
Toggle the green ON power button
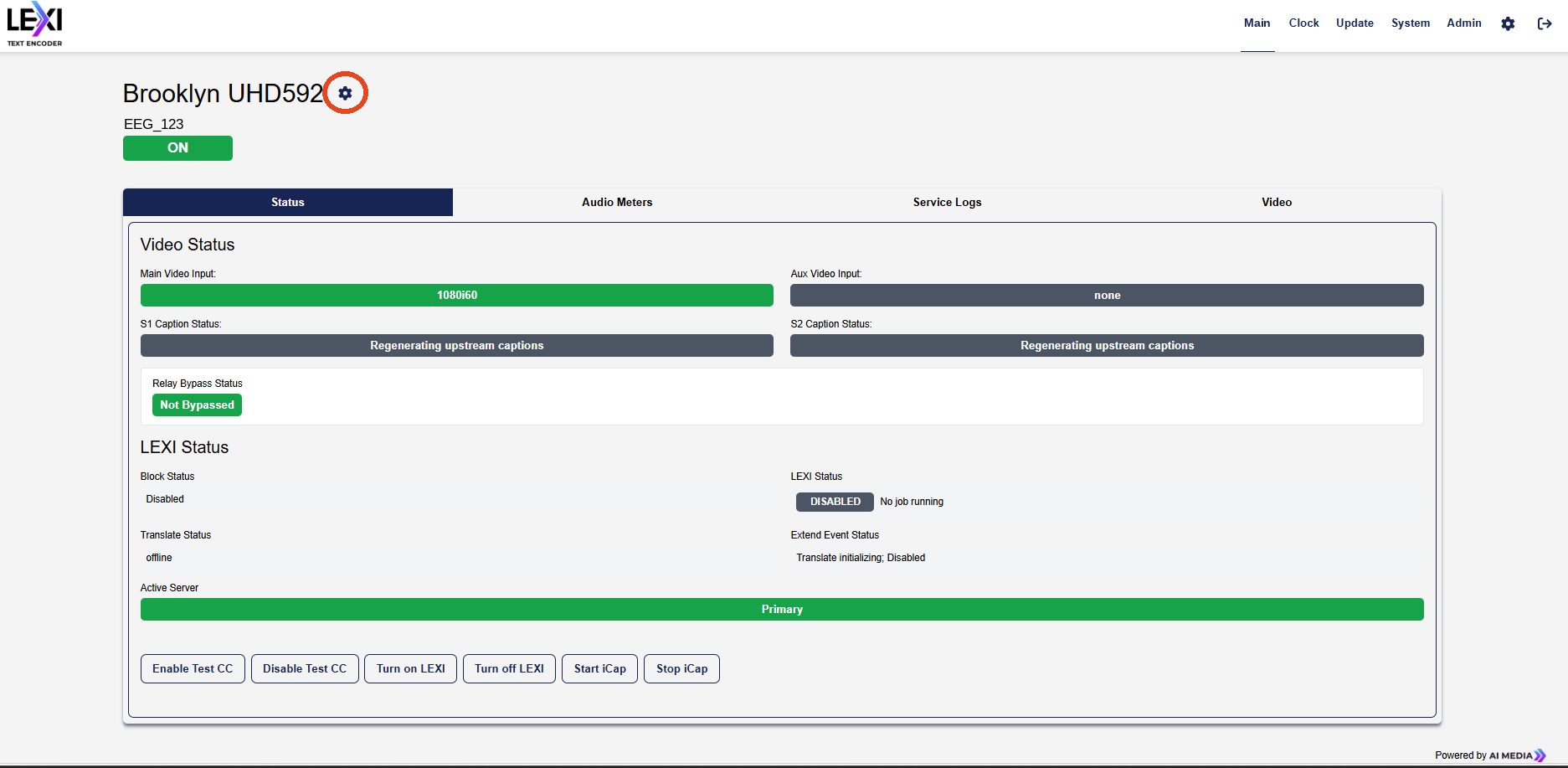coord(177,148)
